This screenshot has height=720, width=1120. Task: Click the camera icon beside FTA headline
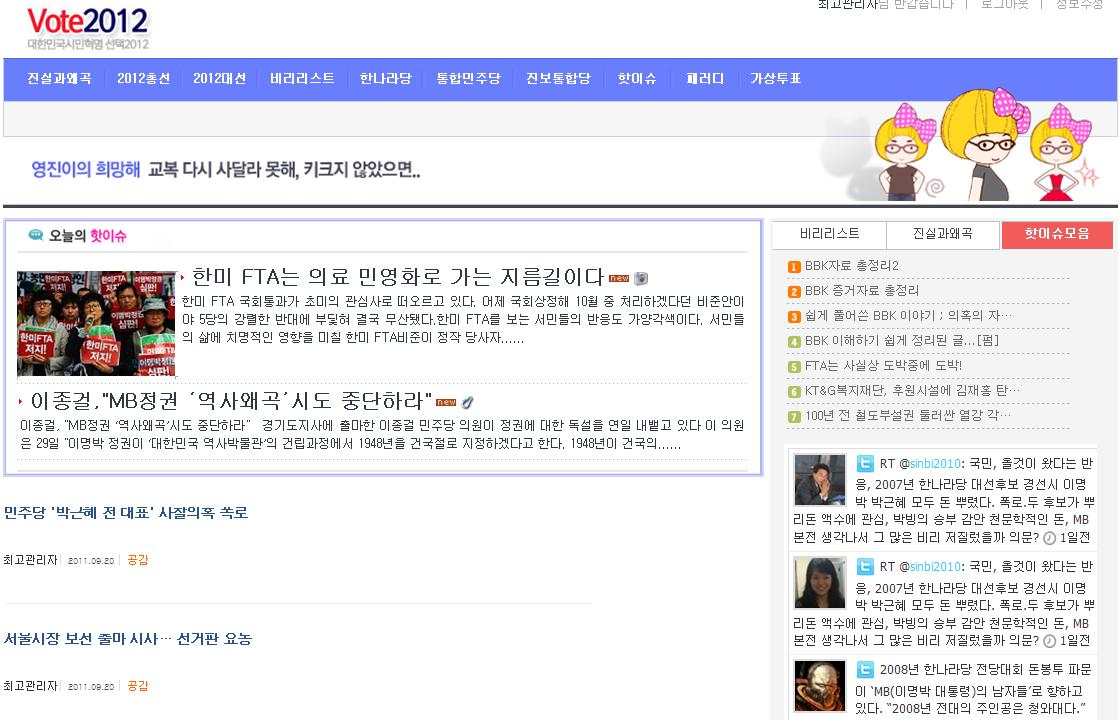point(641,279)
